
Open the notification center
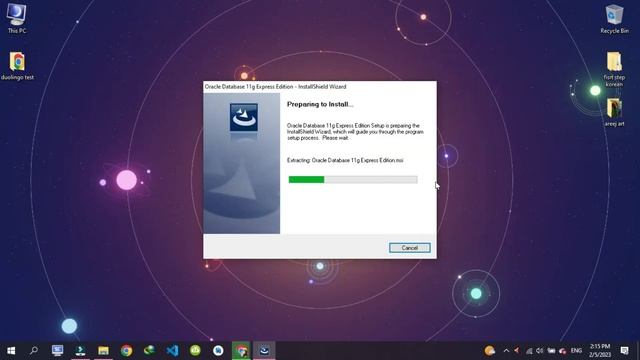click(x=624, y=351)
